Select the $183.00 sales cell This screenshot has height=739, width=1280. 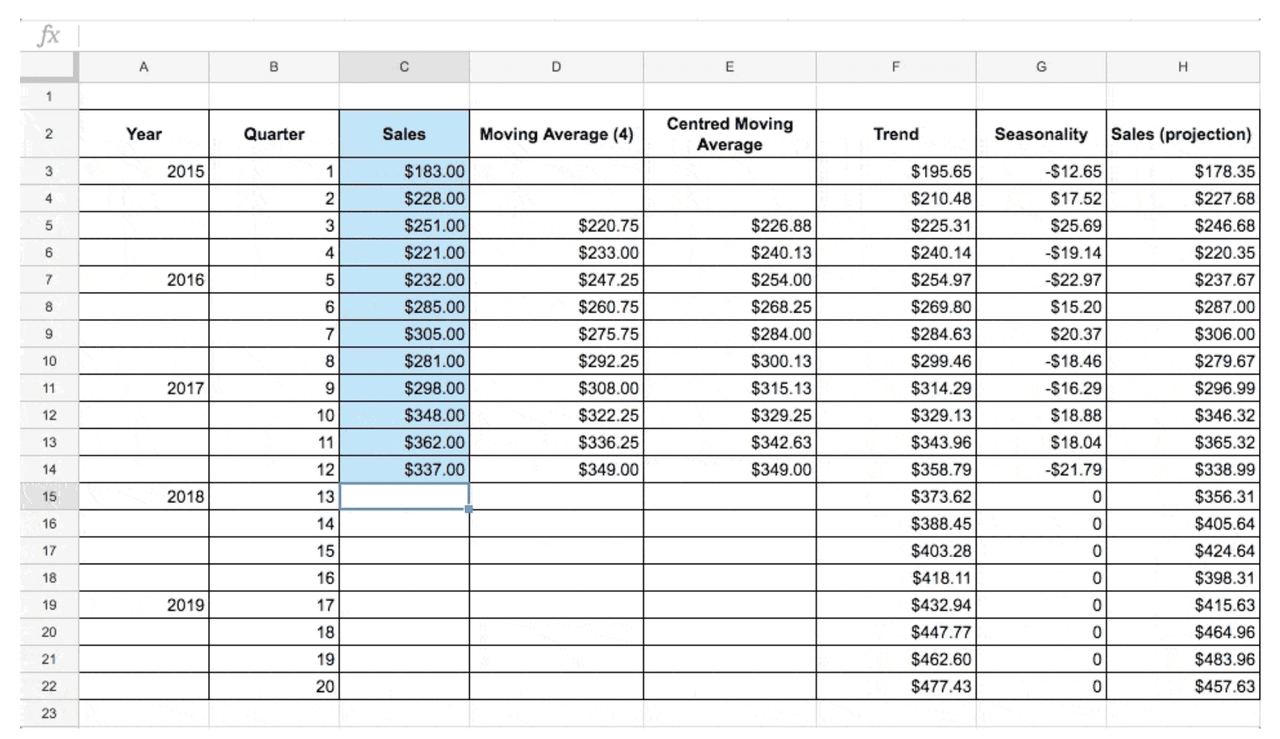pyautogui.click(x=404, y=172)
